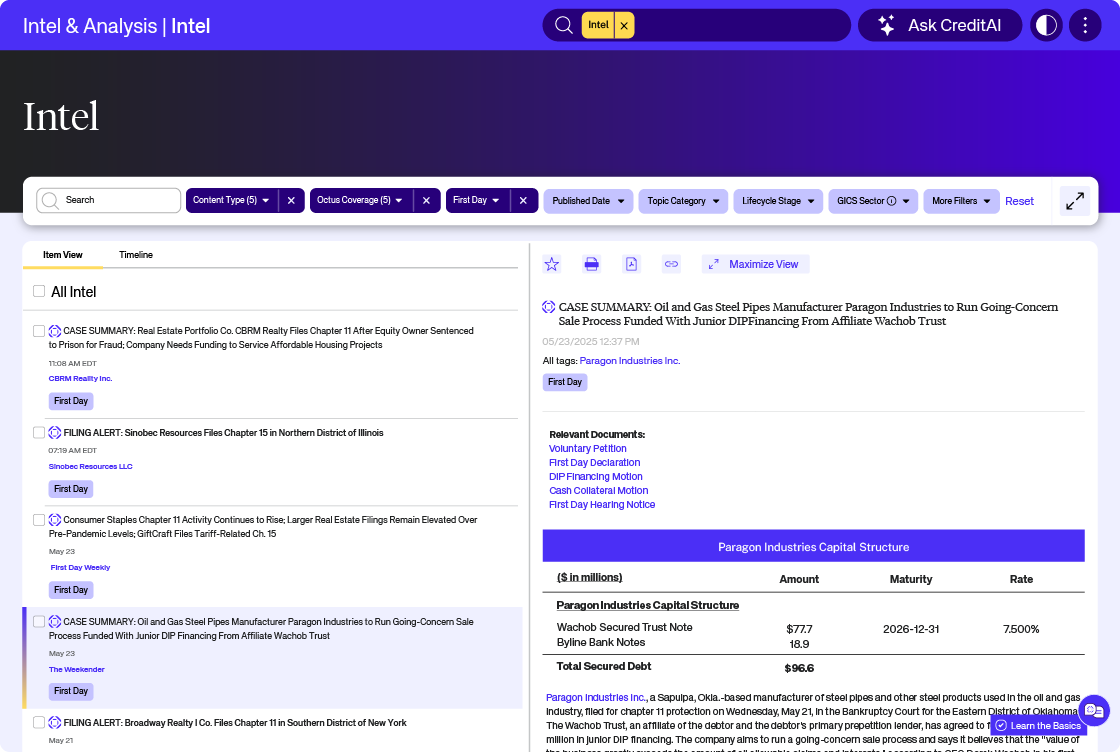The width and height of the screenshot is (1120, 752).
Task: Open the First Day Declaration document
Action: point(594,462)
